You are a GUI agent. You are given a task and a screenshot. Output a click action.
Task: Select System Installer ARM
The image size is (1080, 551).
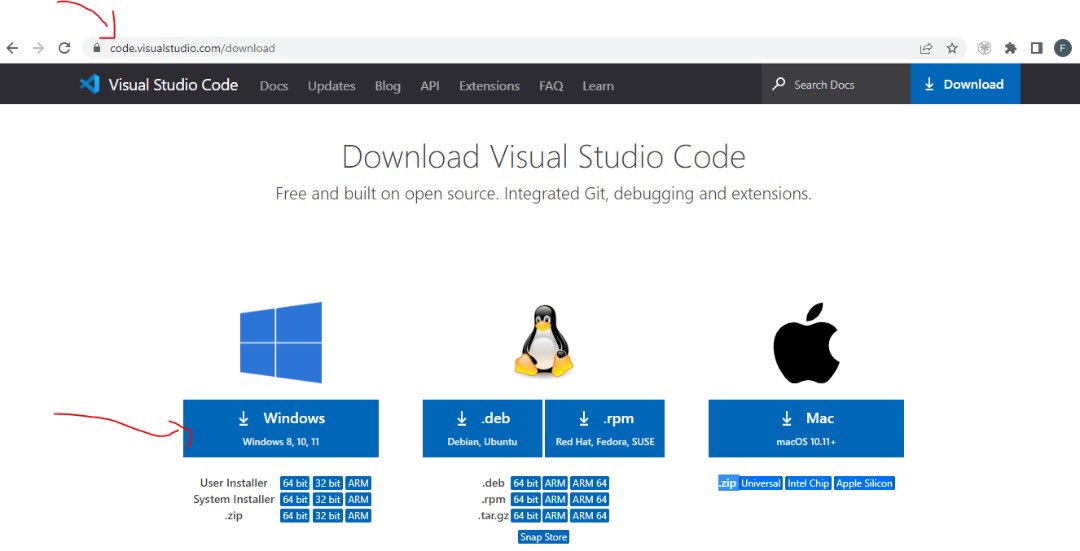point(358,499)
